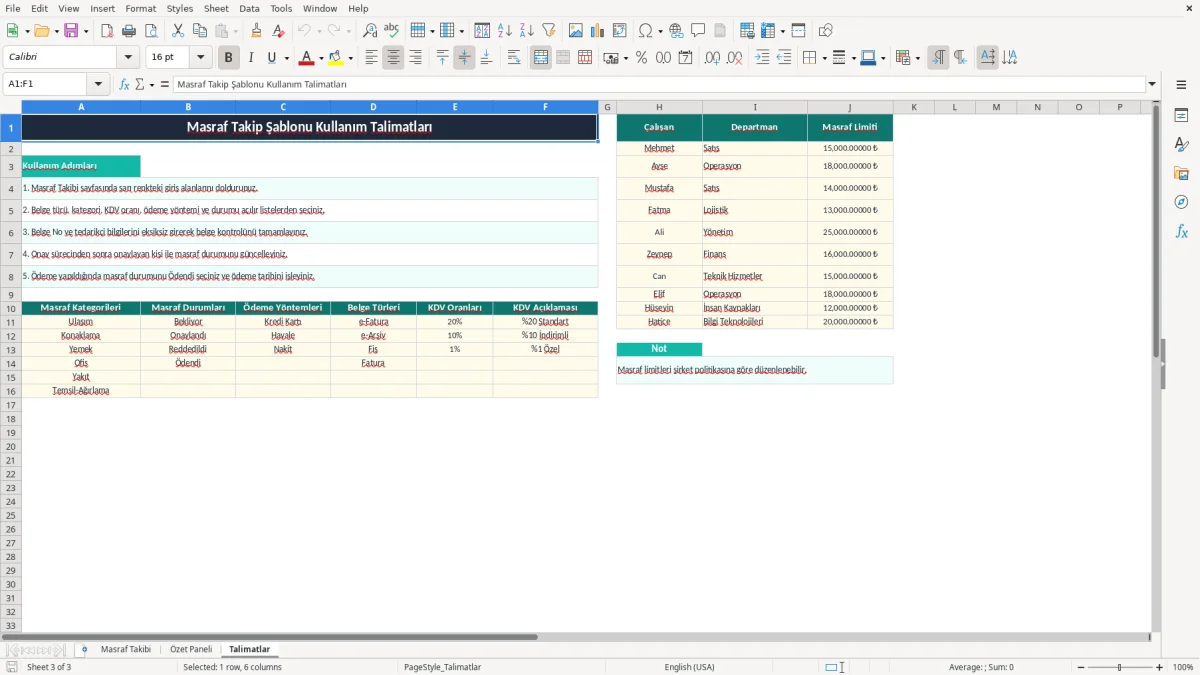The width and height of the screenshot is (1200, 675).
Task: Open sidebar Navigator compass icon
Action: (1181, 203)
